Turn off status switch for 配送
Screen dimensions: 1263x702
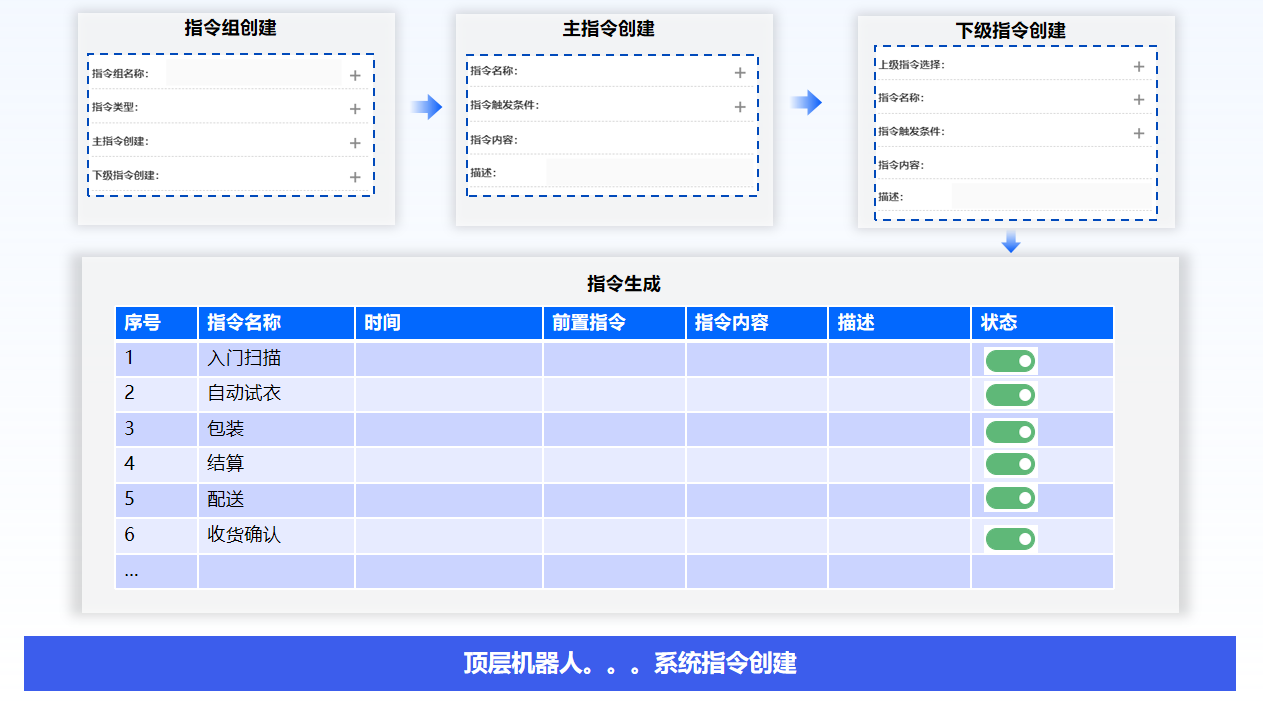[x=1010, y=498]
